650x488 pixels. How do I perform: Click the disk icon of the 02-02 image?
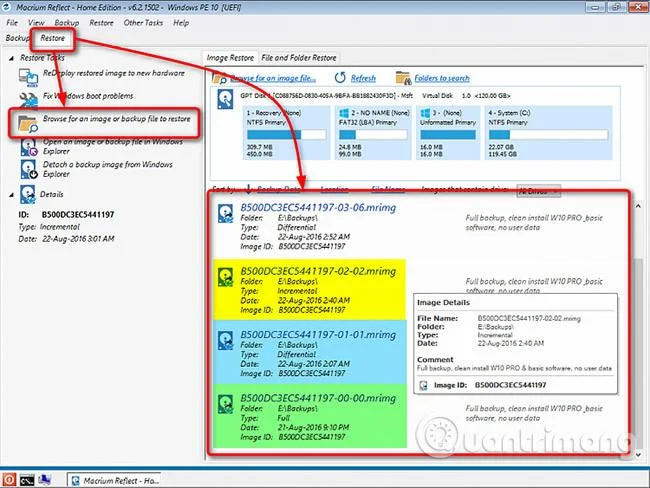tap(226, 277)
